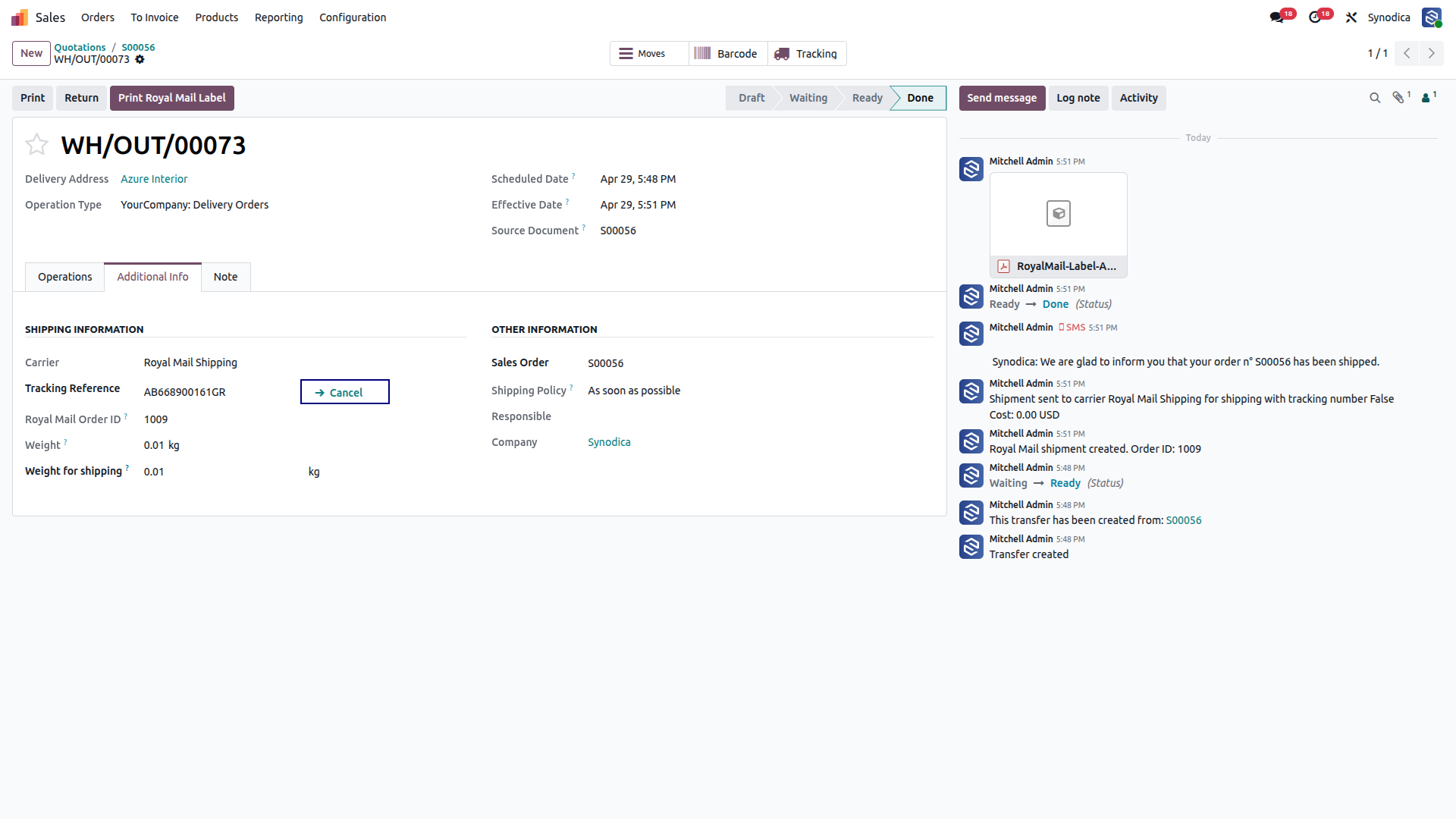The width and height of the screenshot is (1456, 819).
Task: Go to S00056 breadcrumb
Action: [138, 47]
